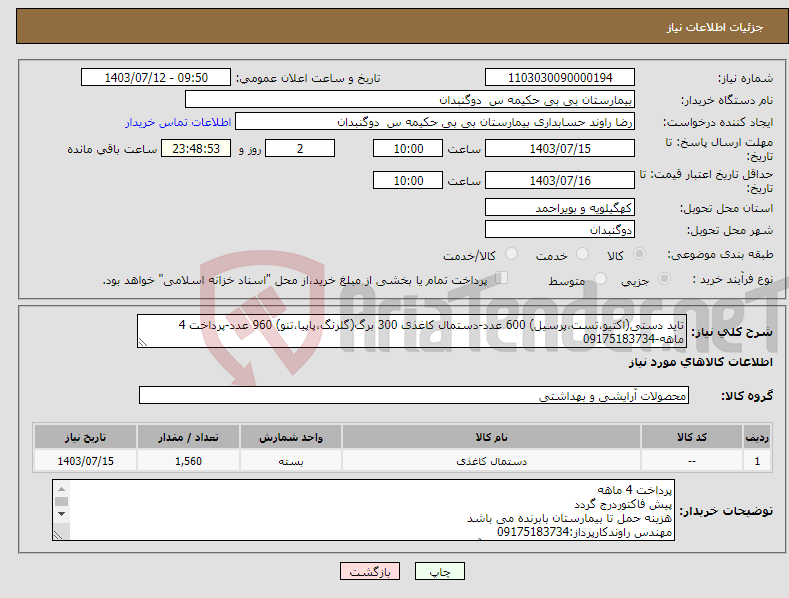Click the unit cell بسته
Screen dimensions: 789x598
click(291, 461)
